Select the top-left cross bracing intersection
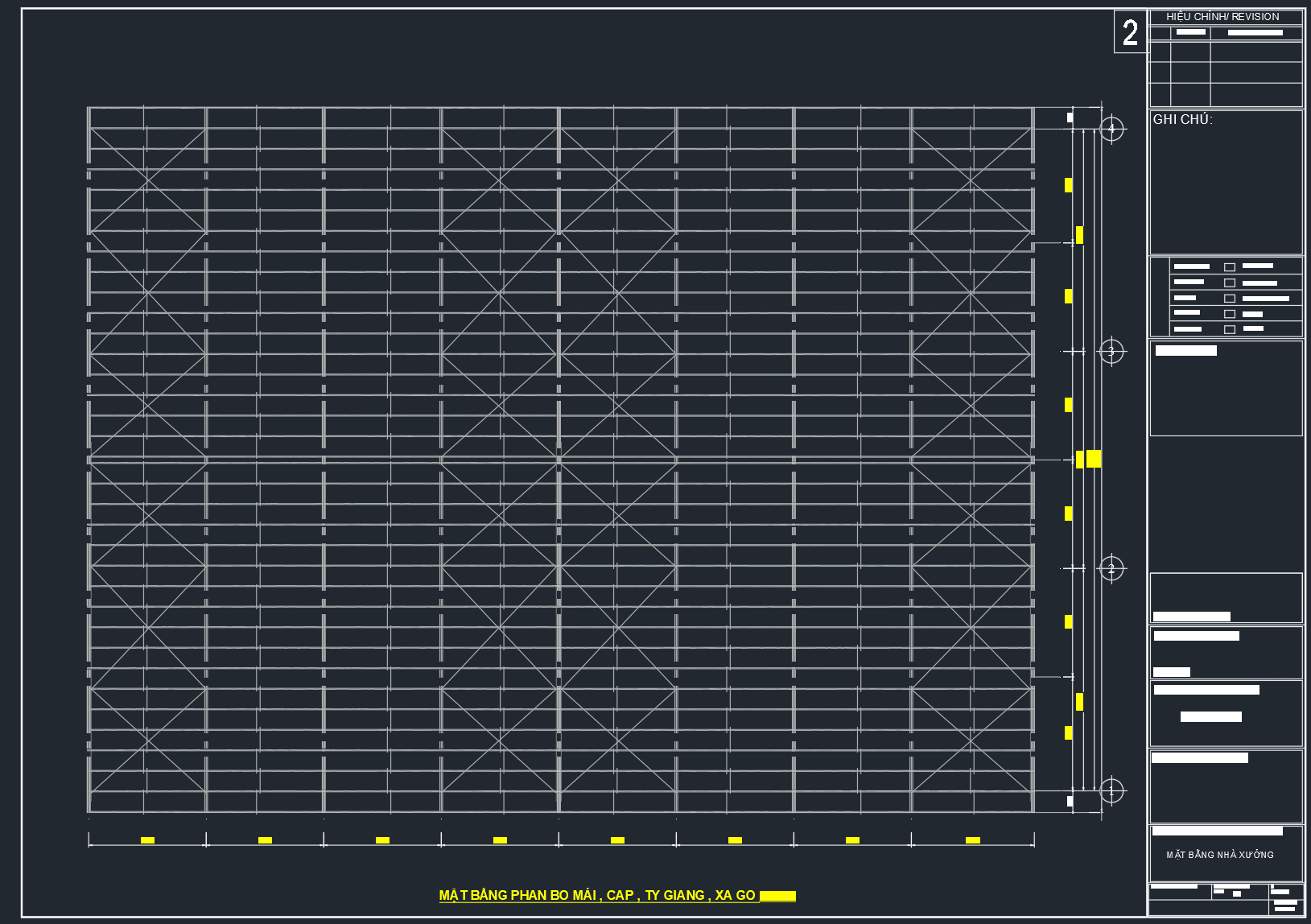This screenshot has width=1311, height=924. (x=147, y=180)
